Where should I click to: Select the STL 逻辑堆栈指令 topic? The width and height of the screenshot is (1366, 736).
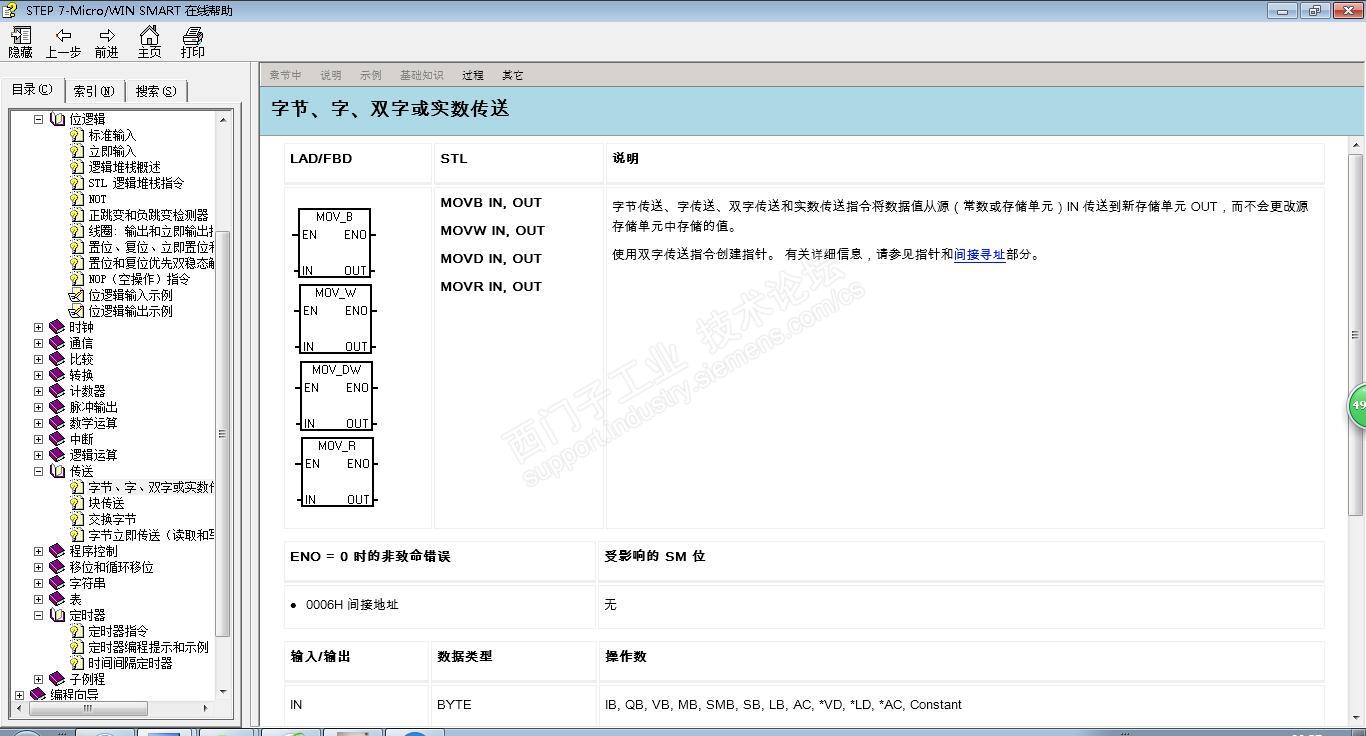(136, 183)
